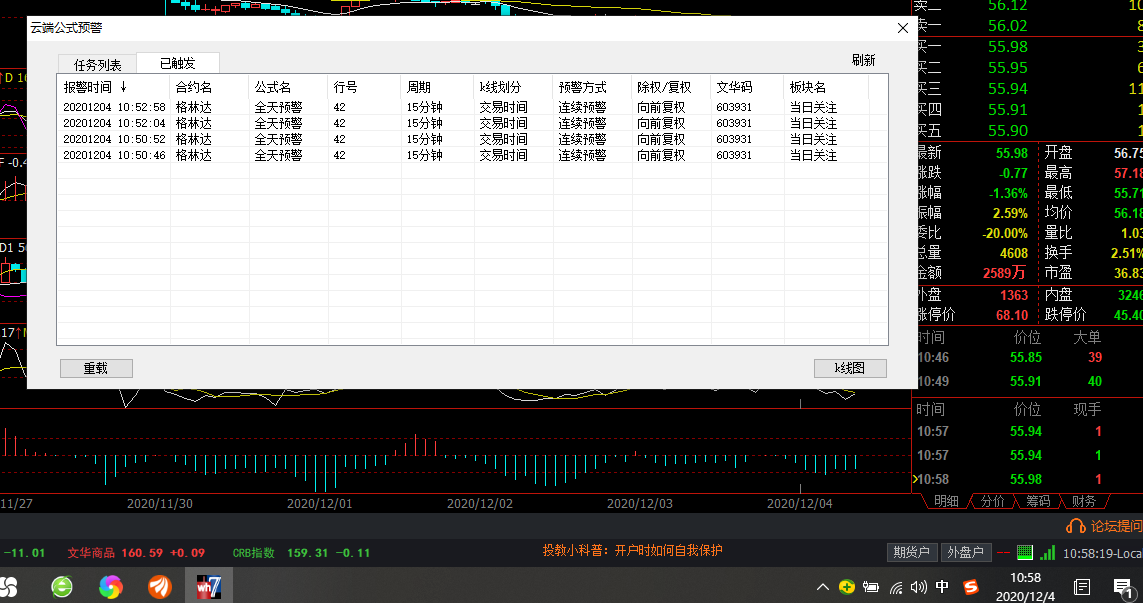1143x603 pixels.
Task: Open the Wi-Fi network tray icon
Action: [896, 586]
